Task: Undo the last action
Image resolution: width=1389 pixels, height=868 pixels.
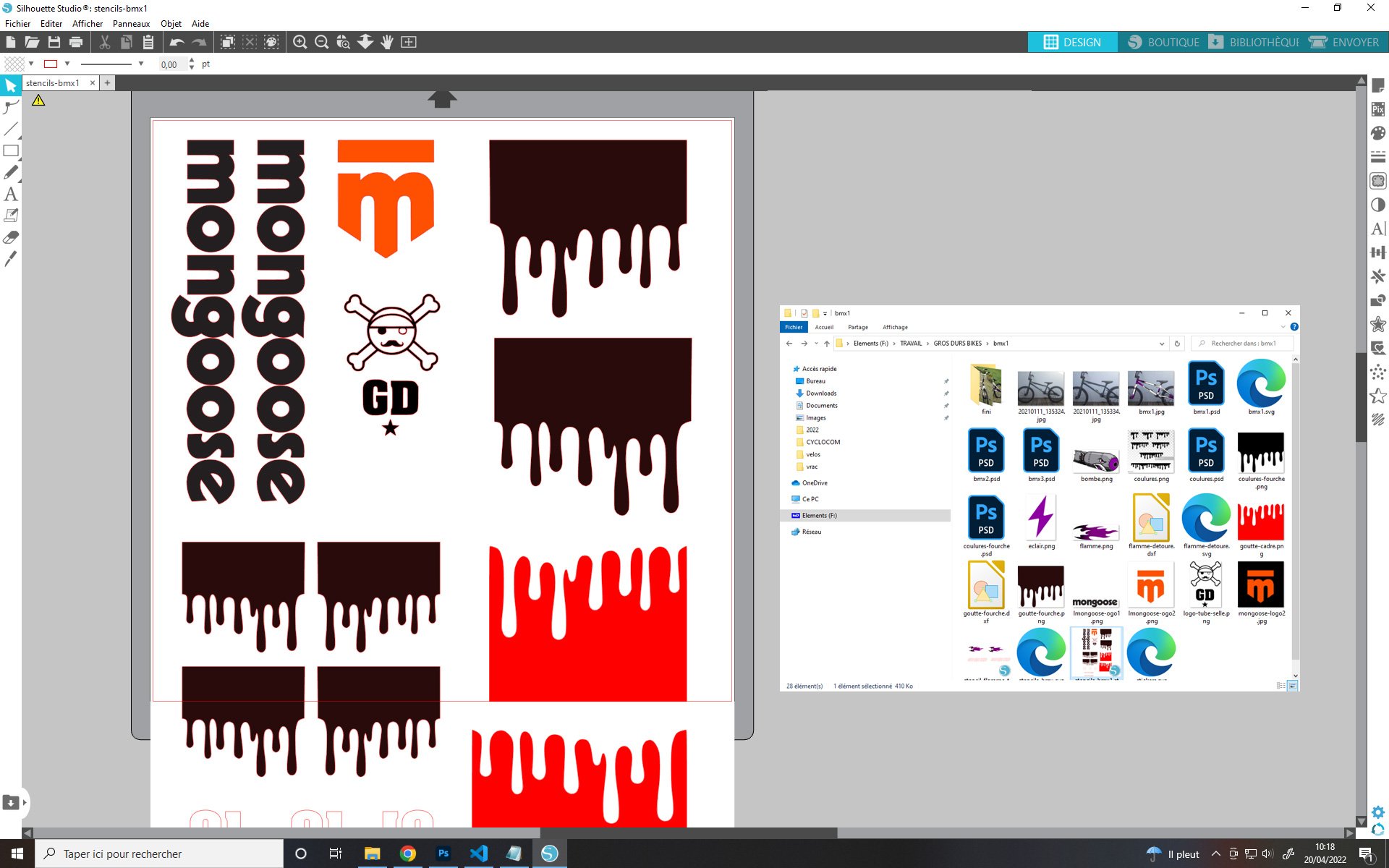Action: 177,42
